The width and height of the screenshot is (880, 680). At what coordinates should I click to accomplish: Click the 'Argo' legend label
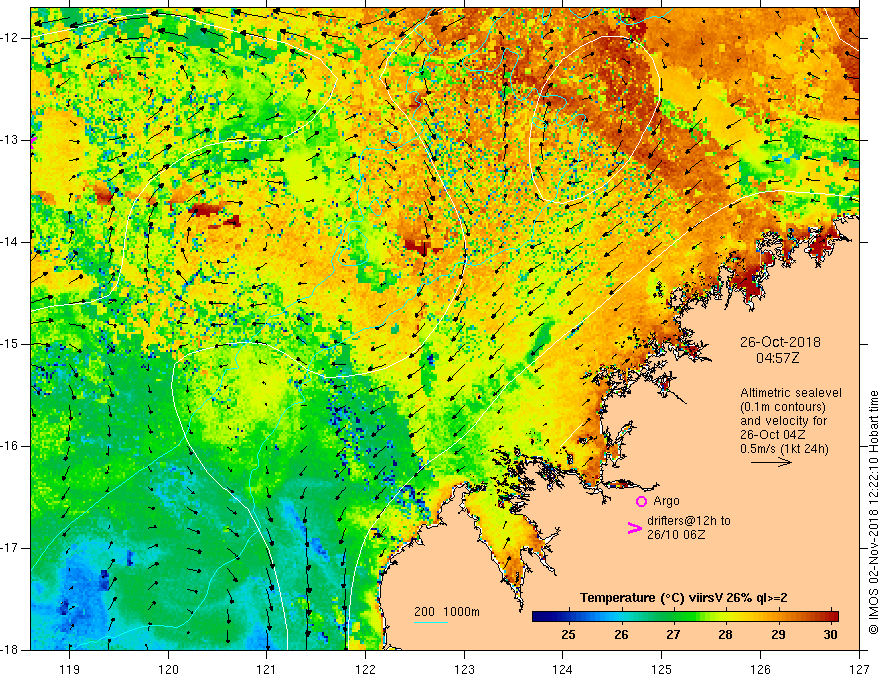click(666, 501)
